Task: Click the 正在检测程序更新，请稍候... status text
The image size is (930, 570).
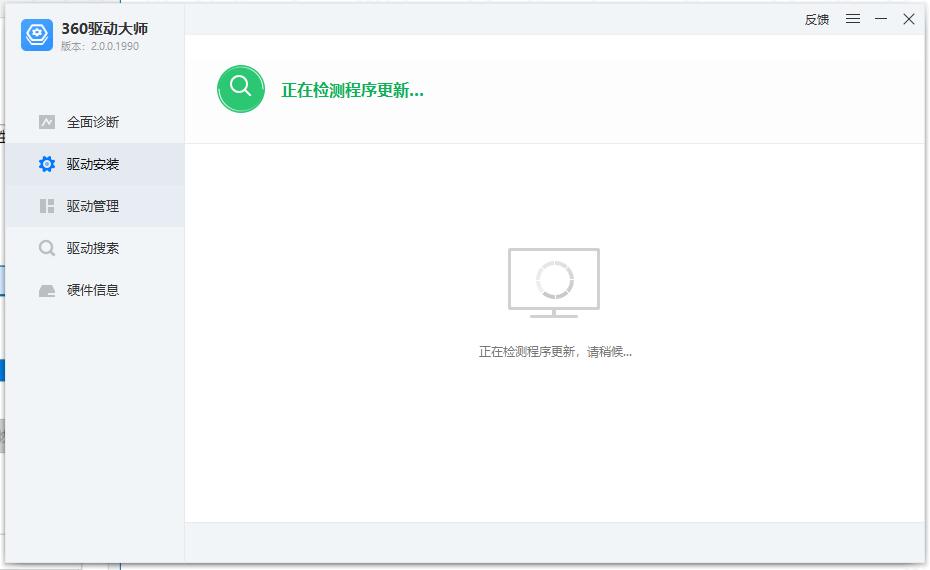Action: tap(555, 352)
